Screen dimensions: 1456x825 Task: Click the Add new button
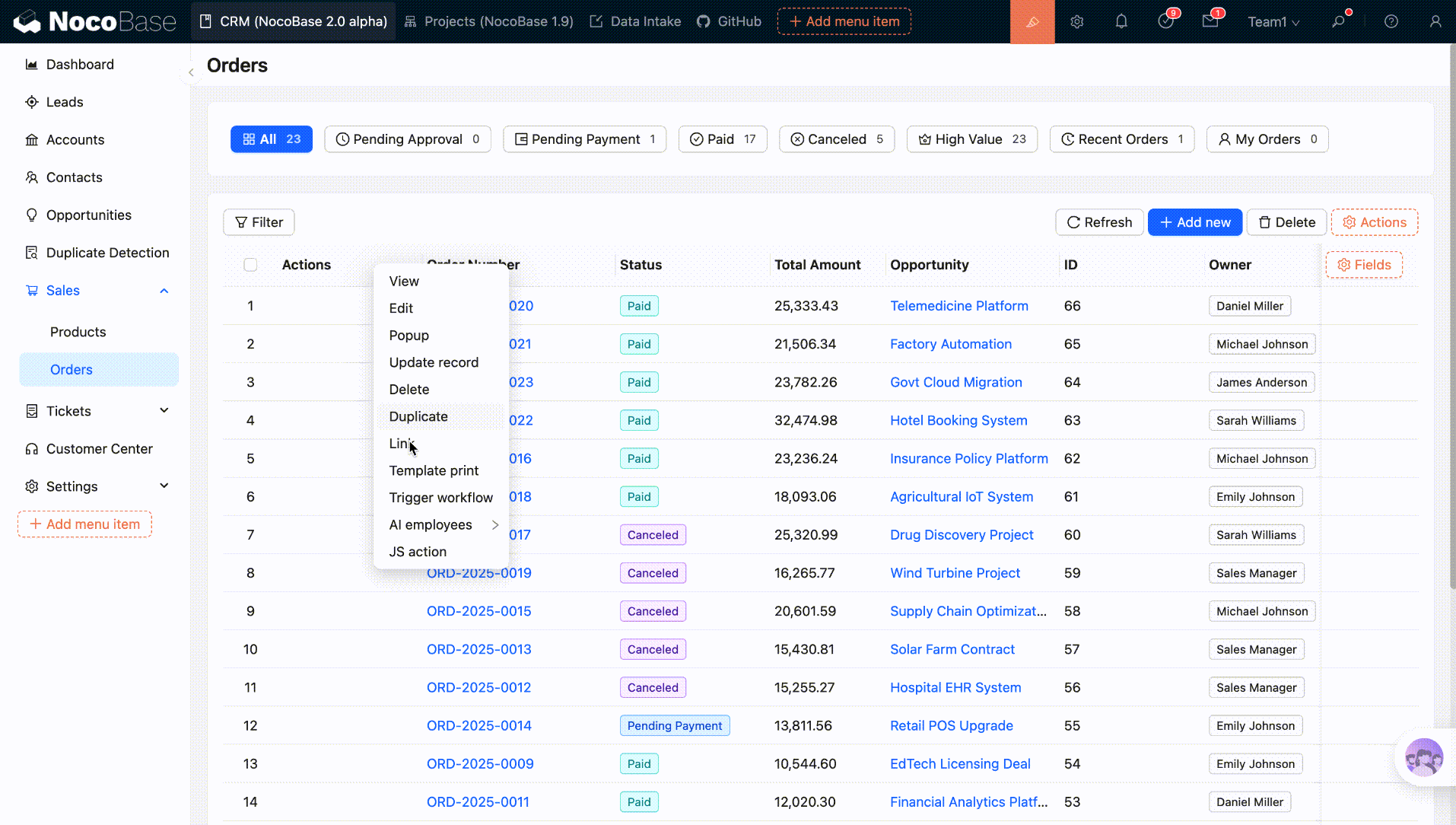[1194, 222]
